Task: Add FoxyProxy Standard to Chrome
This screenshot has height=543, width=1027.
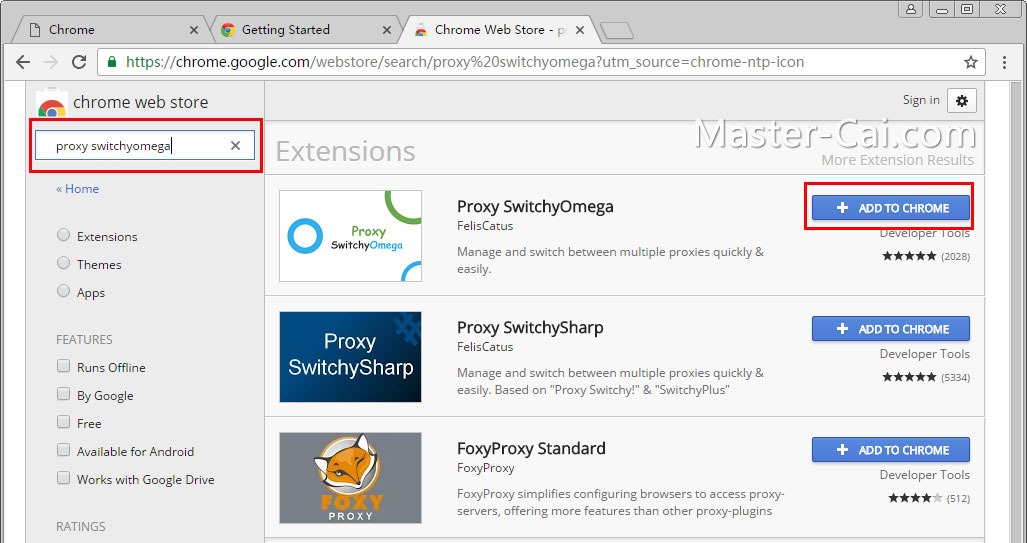Action: click(x=891, y=450)
